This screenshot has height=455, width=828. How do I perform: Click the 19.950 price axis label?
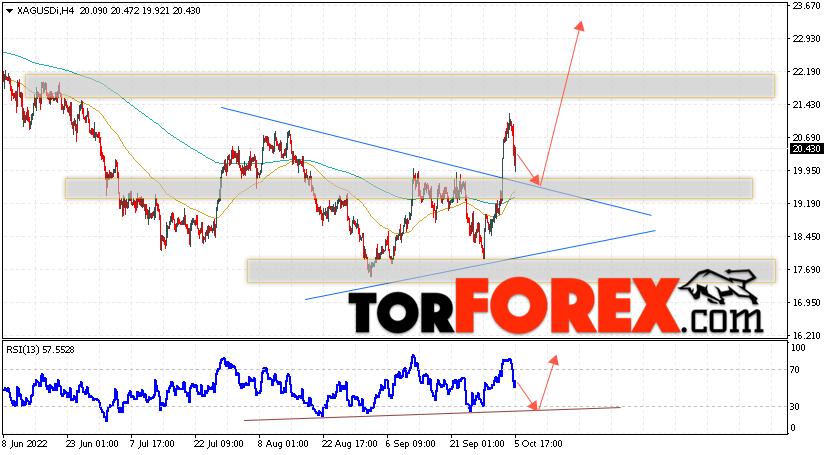tap(806, 170)
